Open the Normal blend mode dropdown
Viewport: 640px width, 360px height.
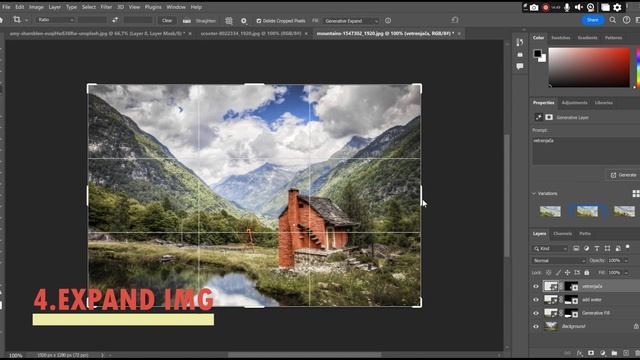559,260
